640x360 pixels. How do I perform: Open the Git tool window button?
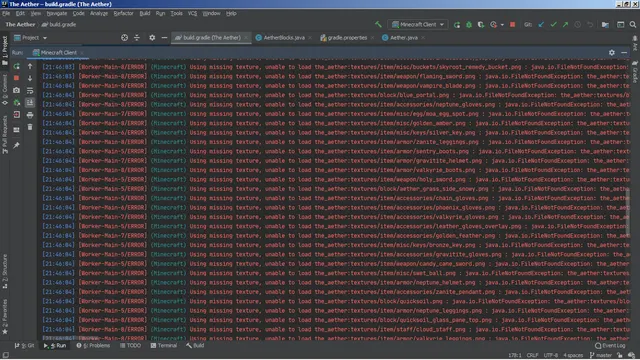(24, 346)
